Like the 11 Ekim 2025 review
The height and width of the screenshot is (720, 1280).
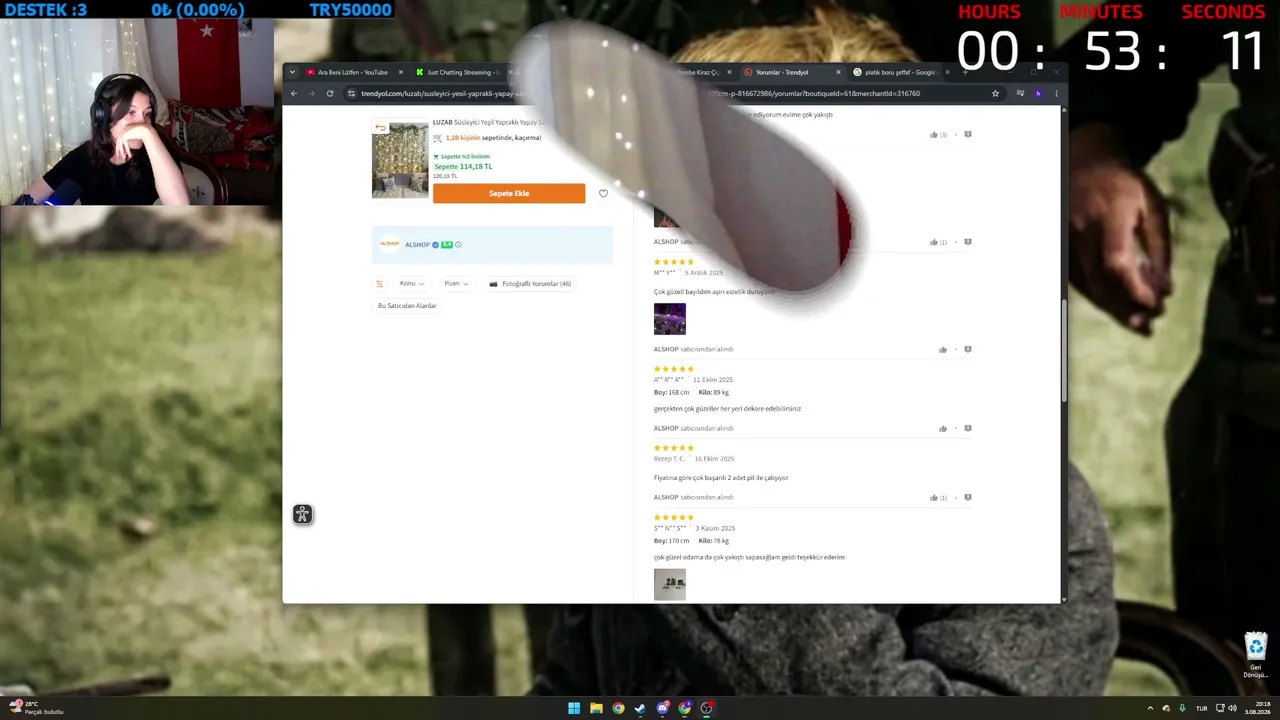tap(943, 428)
